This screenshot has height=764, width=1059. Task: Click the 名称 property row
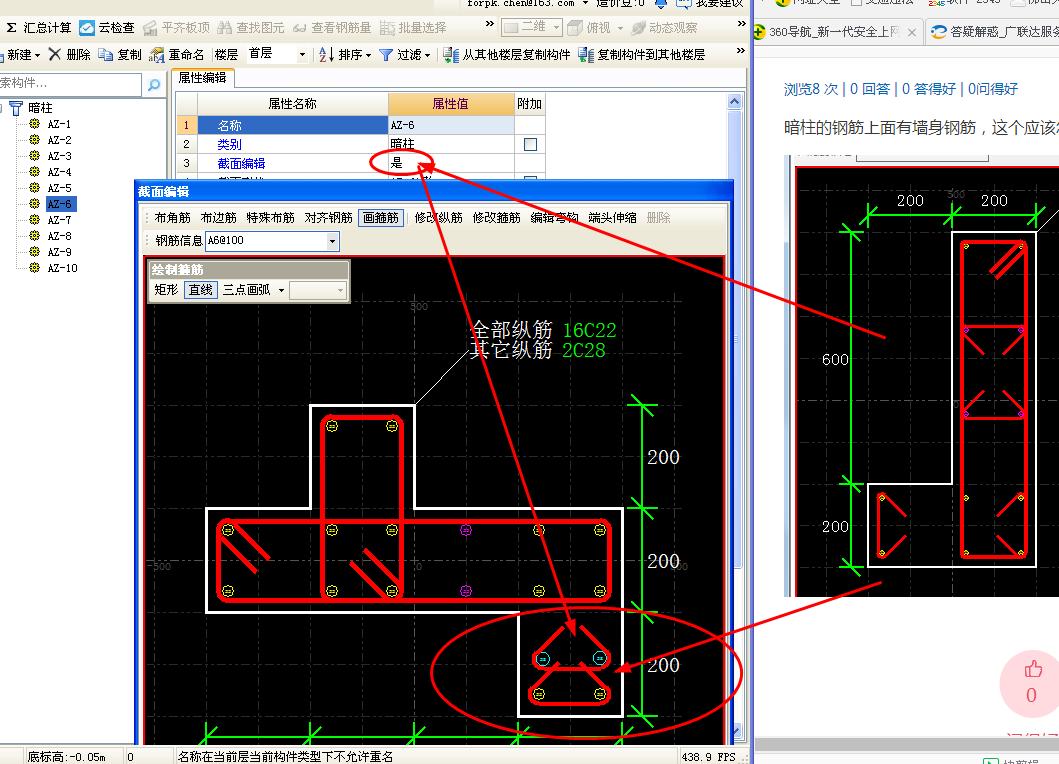[292, 125]
